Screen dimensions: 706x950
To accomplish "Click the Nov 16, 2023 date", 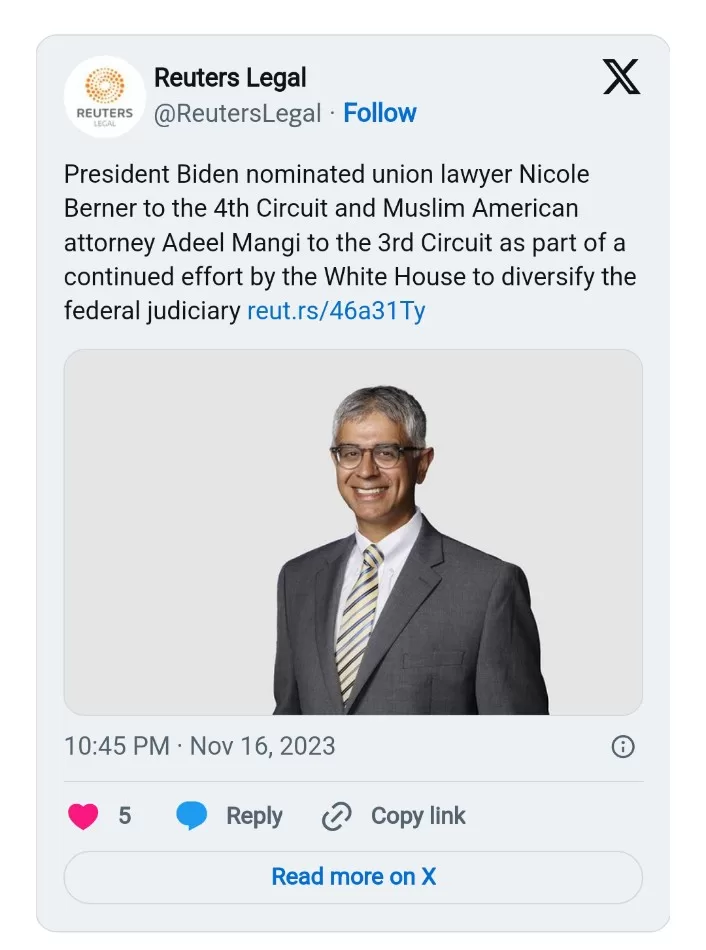I will coord(262,746).
